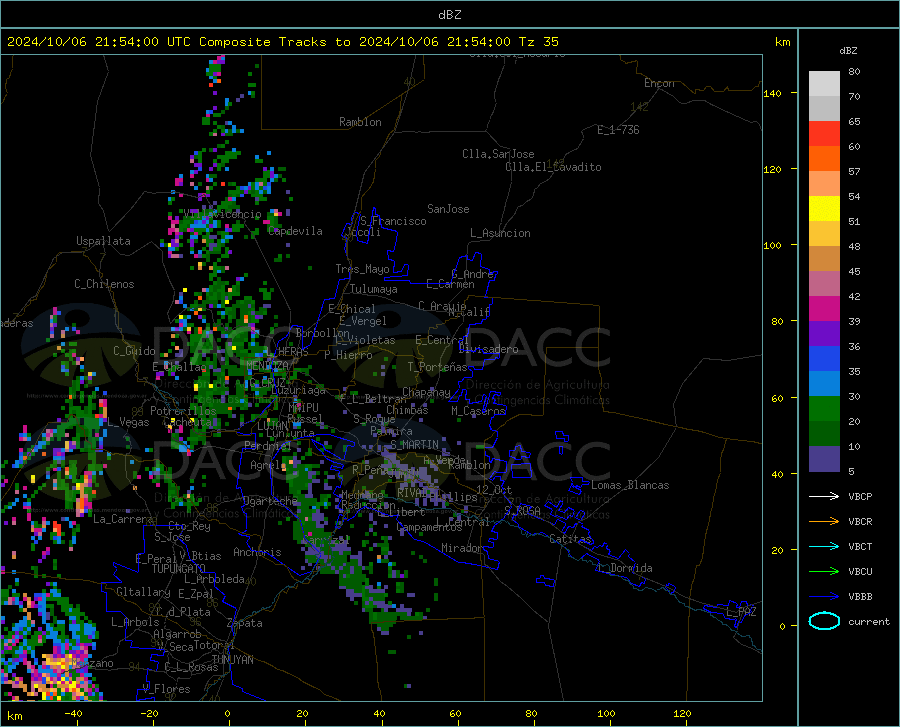Click the TUPUNGATO place label
The image size is (900, 727).
click(179, 569)
